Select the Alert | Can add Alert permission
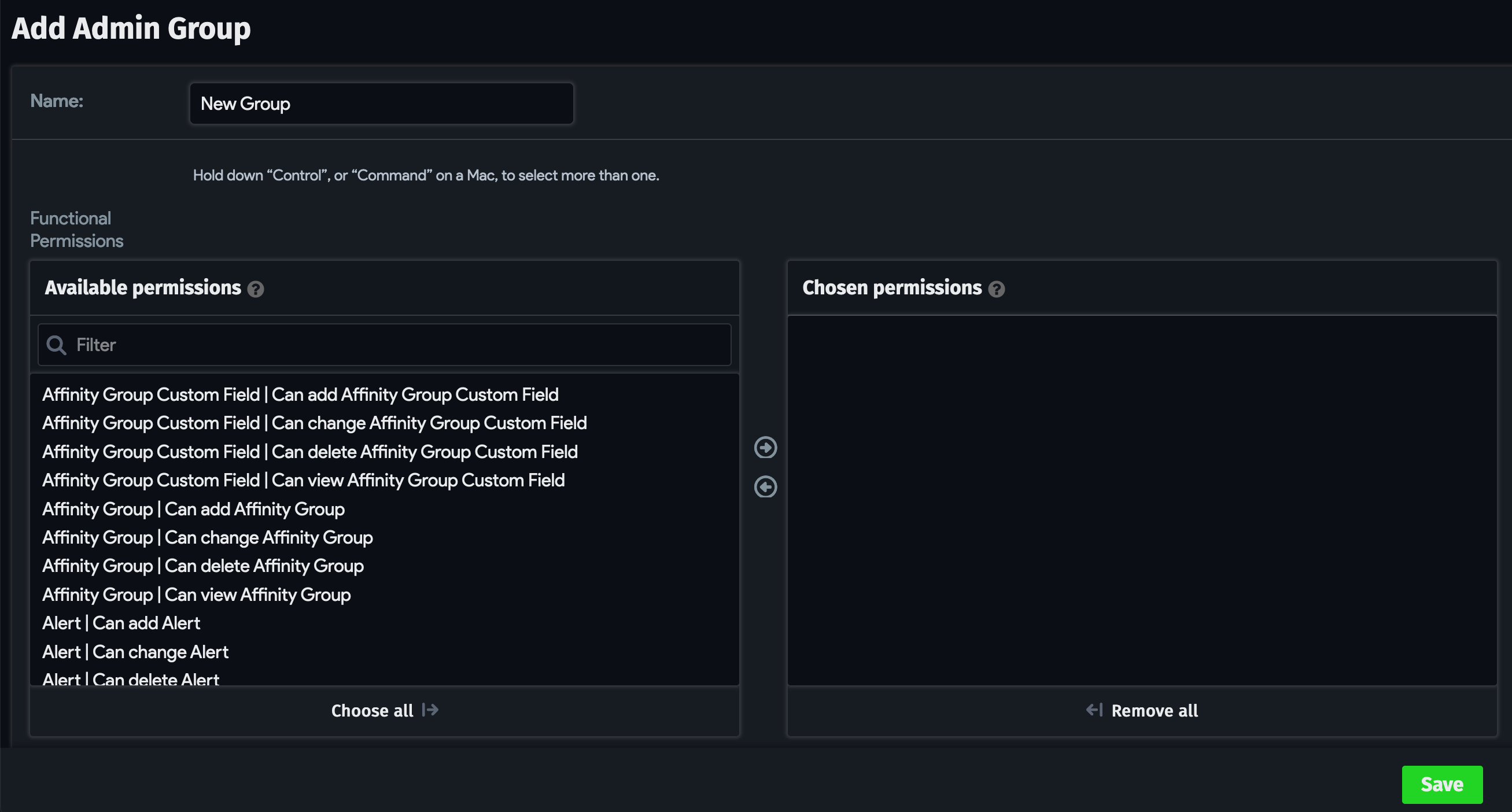 pyautogui.click(x=121, y=622)
